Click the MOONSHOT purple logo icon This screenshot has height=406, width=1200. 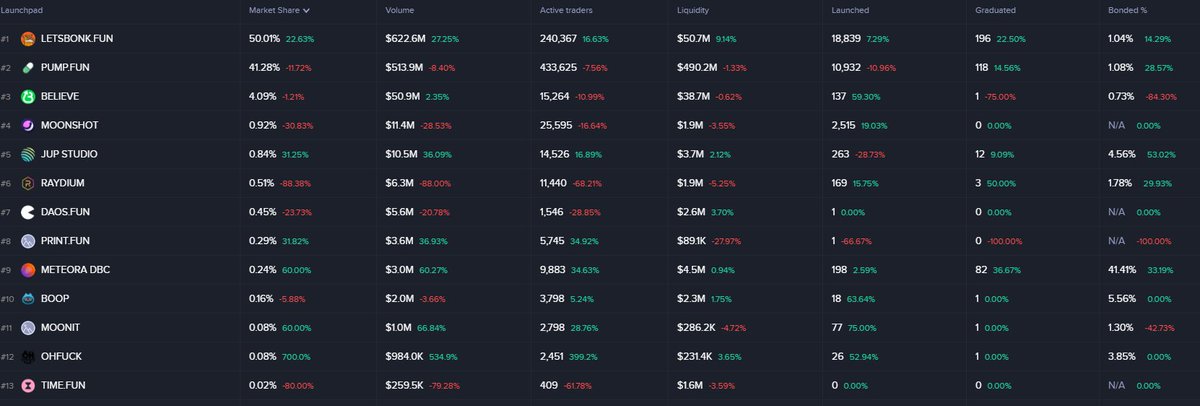[28, 126]
